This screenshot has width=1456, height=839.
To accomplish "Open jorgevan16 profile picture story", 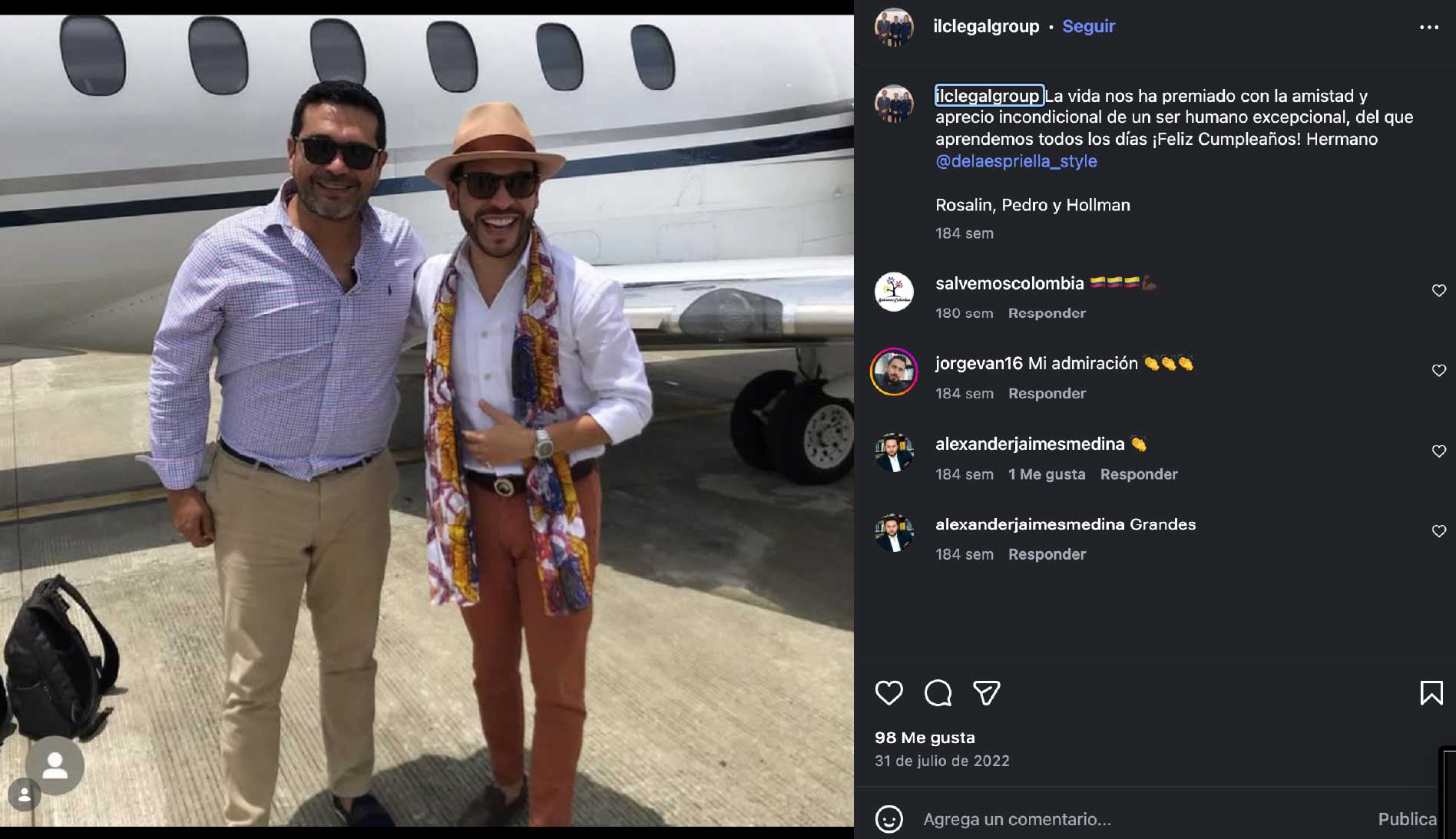I will pos(894,372).
